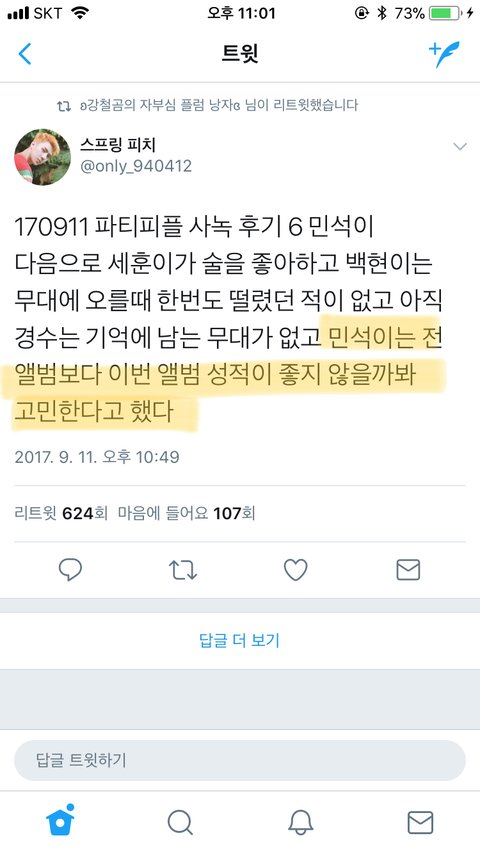
Task: Open Notifications bell tab
Action: (x=300, y=822)
